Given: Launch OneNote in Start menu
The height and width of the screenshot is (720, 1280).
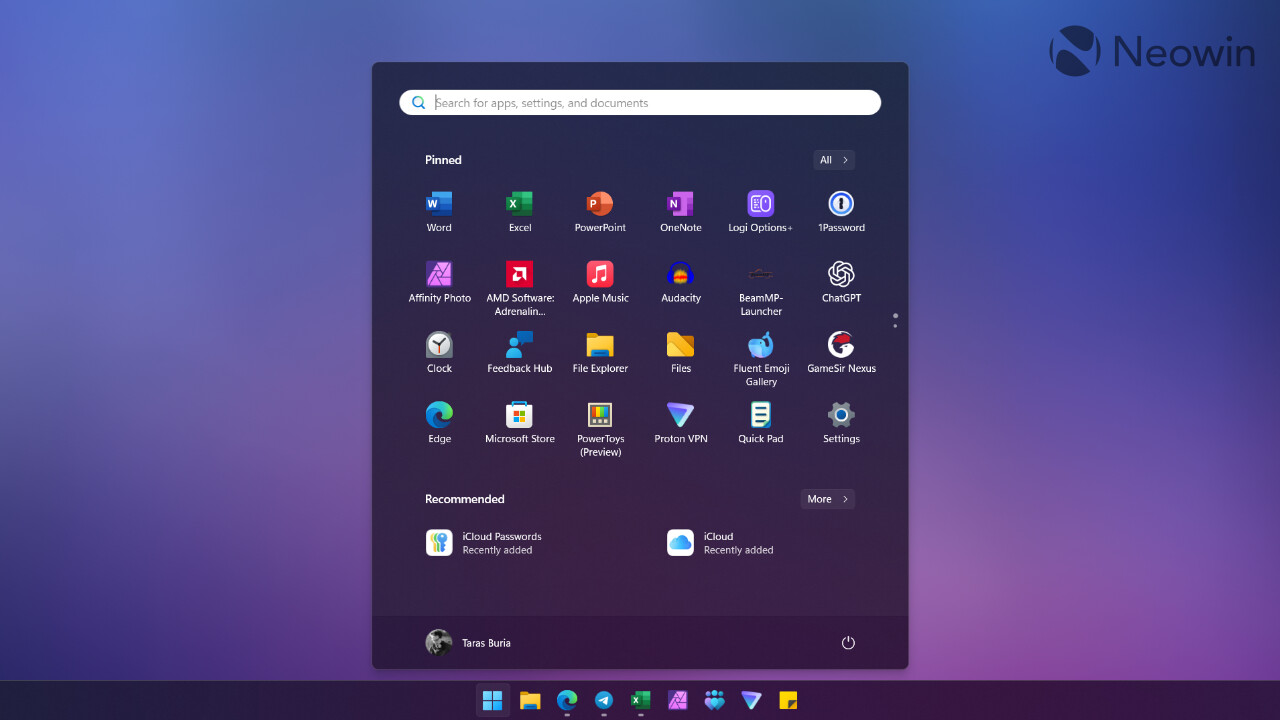Looking at the screenshot, I should pos(681,212).
